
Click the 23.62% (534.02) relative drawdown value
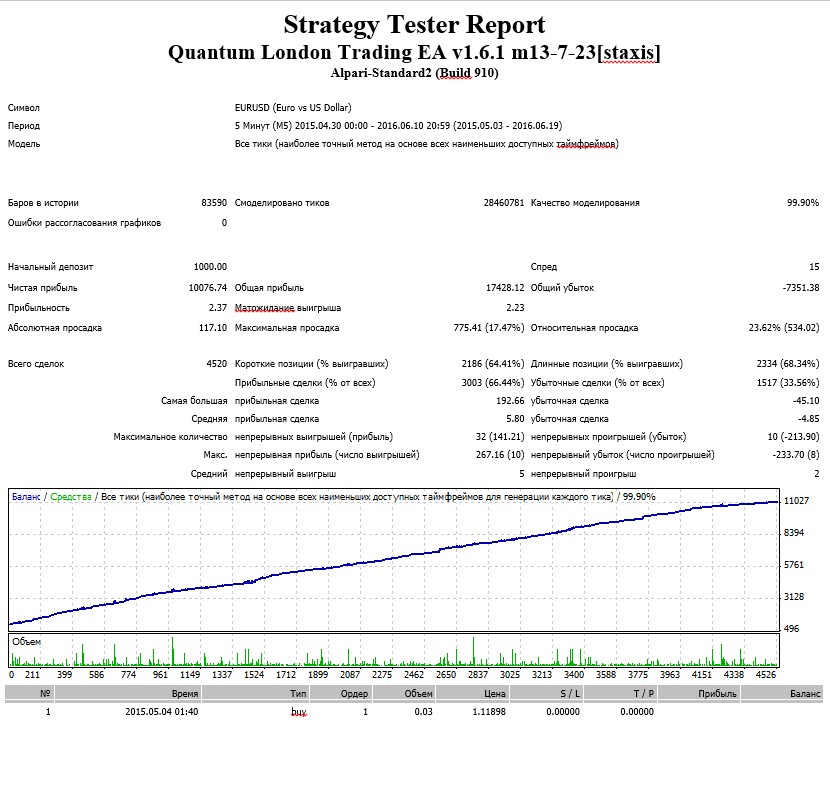[x=783, y=328]
